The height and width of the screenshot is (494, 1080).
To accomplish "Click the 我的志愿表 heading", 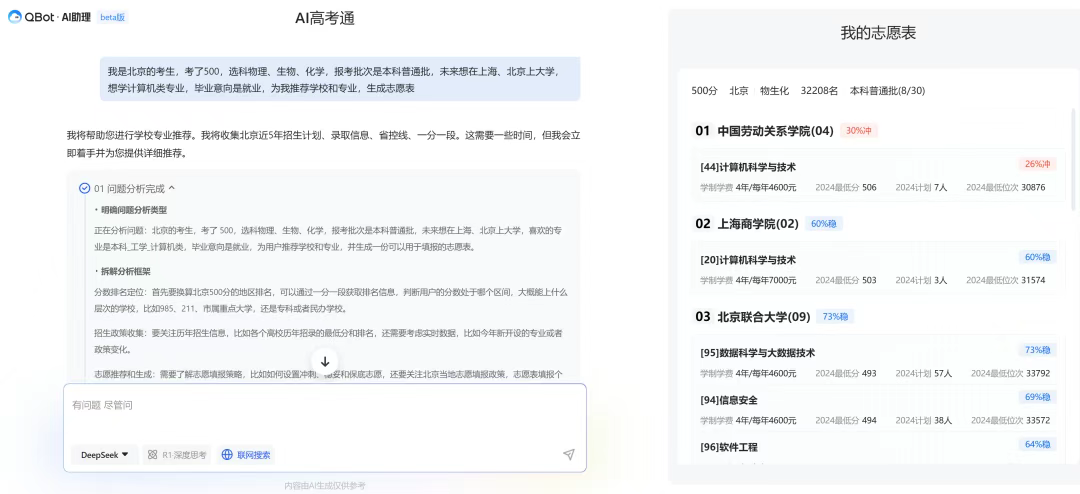I will (x=878, y=32).
